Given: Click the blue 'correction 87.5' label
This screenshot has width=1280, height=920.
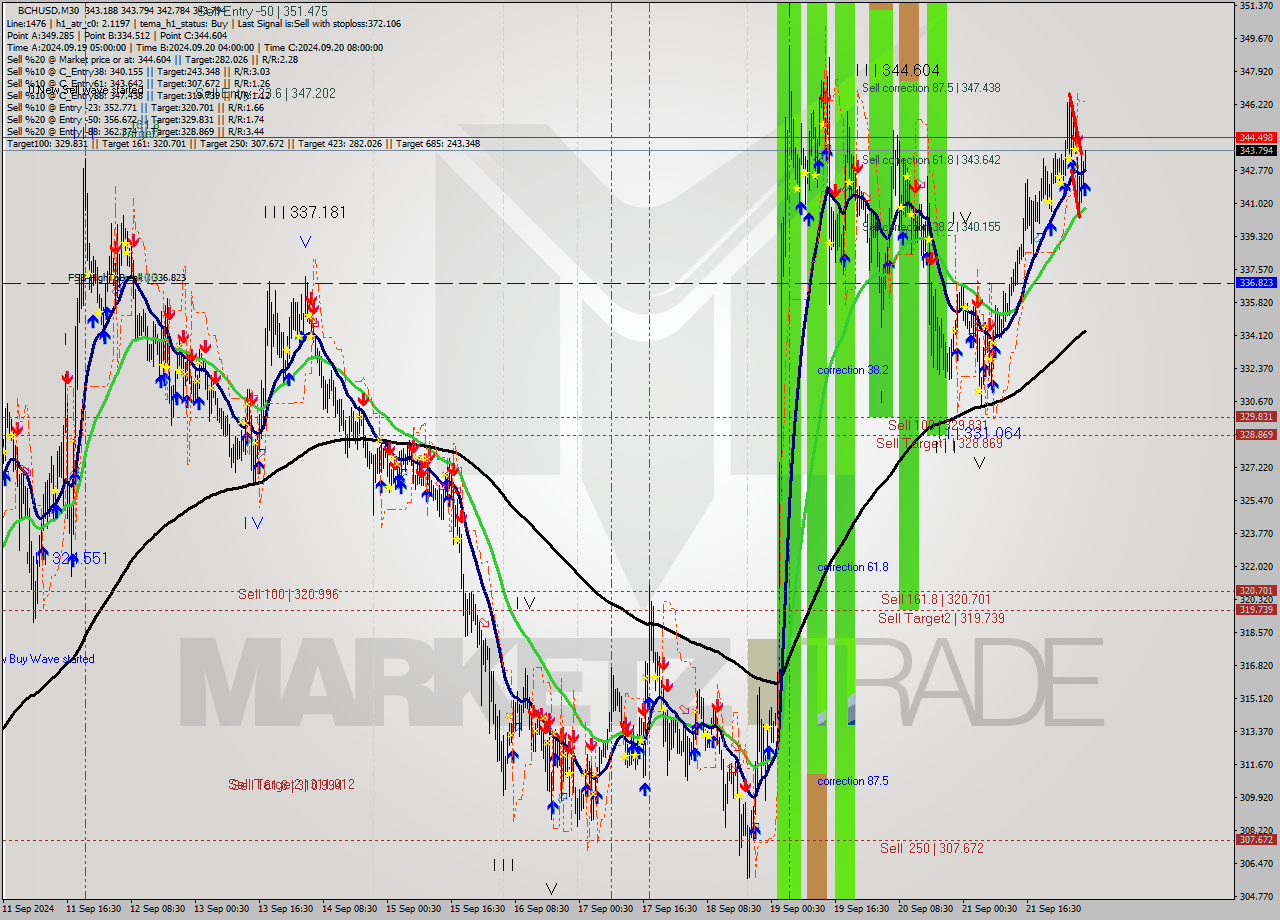Looking at the screenshot, I should (853, 781).
